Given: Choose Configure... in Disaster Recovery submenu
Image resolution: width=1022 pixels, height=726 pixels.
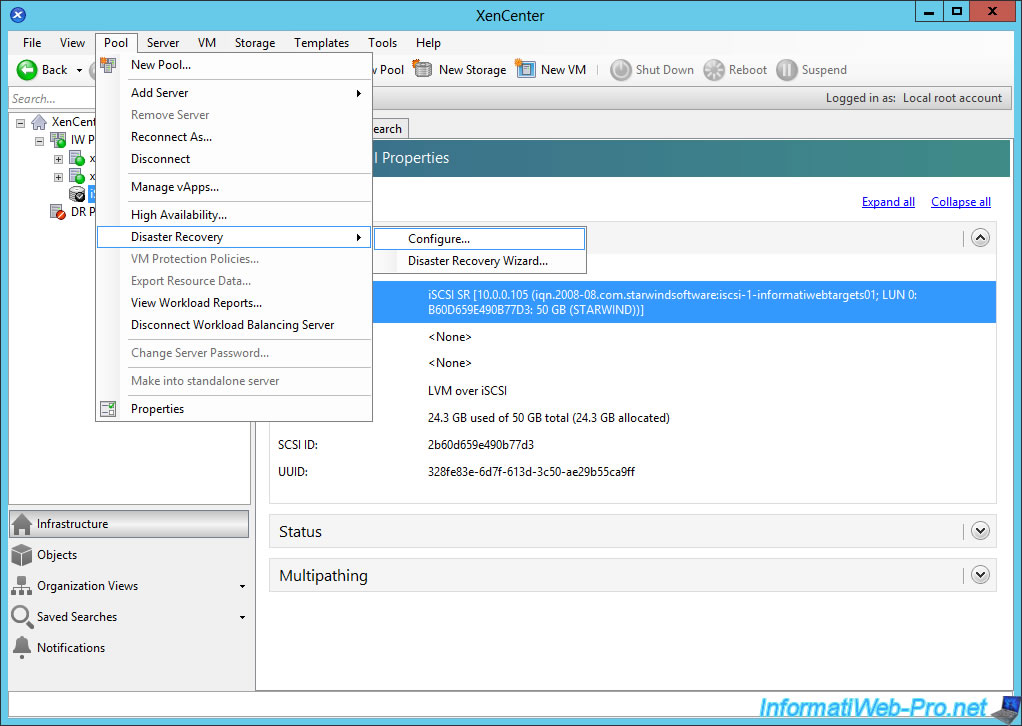Looking at the screenshot, I should click(480, 239).
